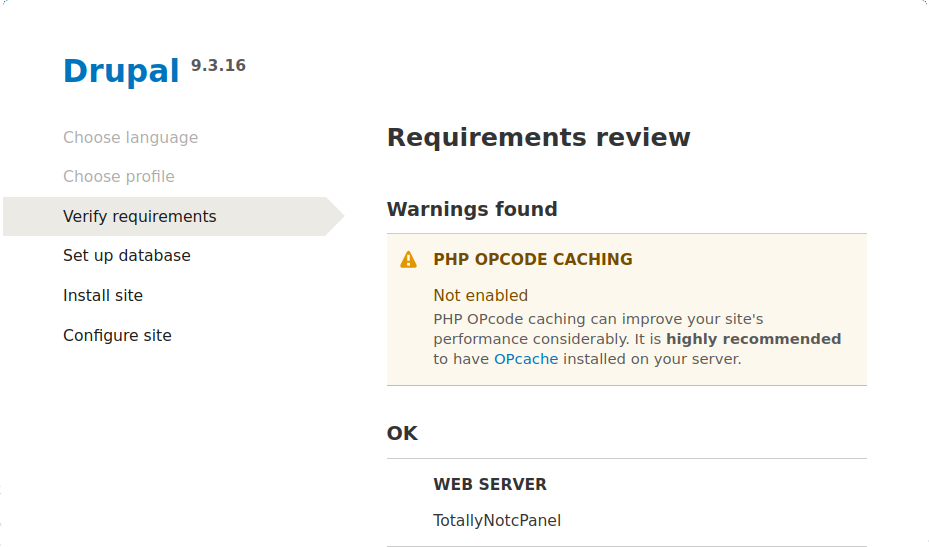929x547 pixels.
Task: Select the Choose profile step
Action: (118, 177)
